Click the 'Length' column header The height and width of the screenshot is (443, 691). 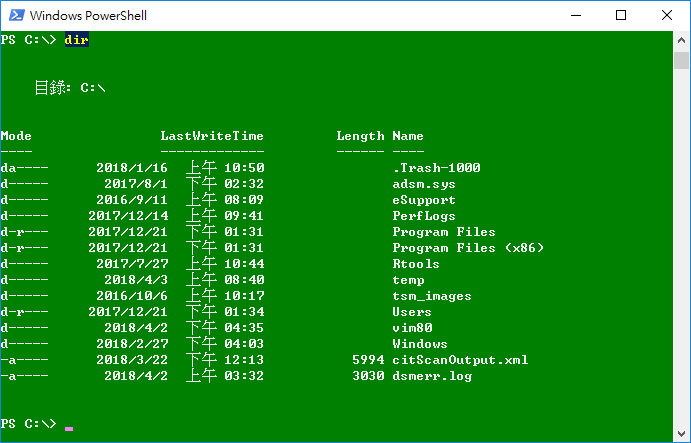360,136
